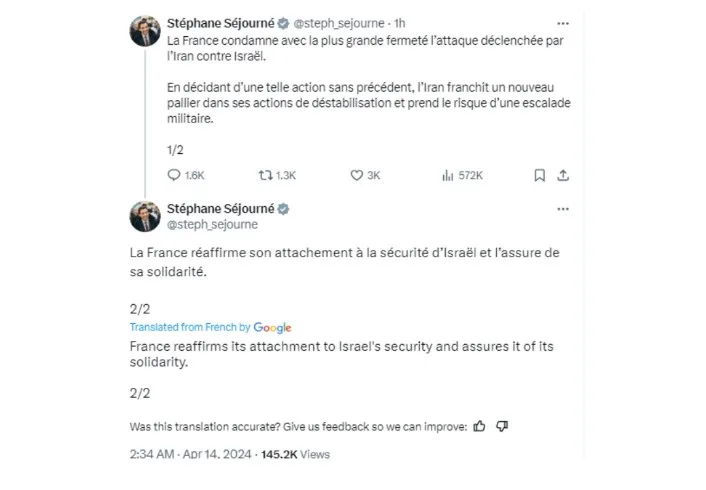Open more options on the 2/2 tweet

pyautogui.click(x=563, y=209)
